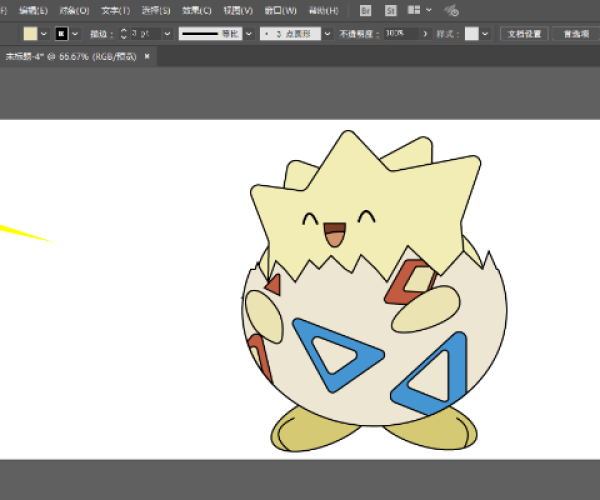Expand the fill color dropdown arrow
The width and height of the screenshot is (600, 500).
pos(44,33)
